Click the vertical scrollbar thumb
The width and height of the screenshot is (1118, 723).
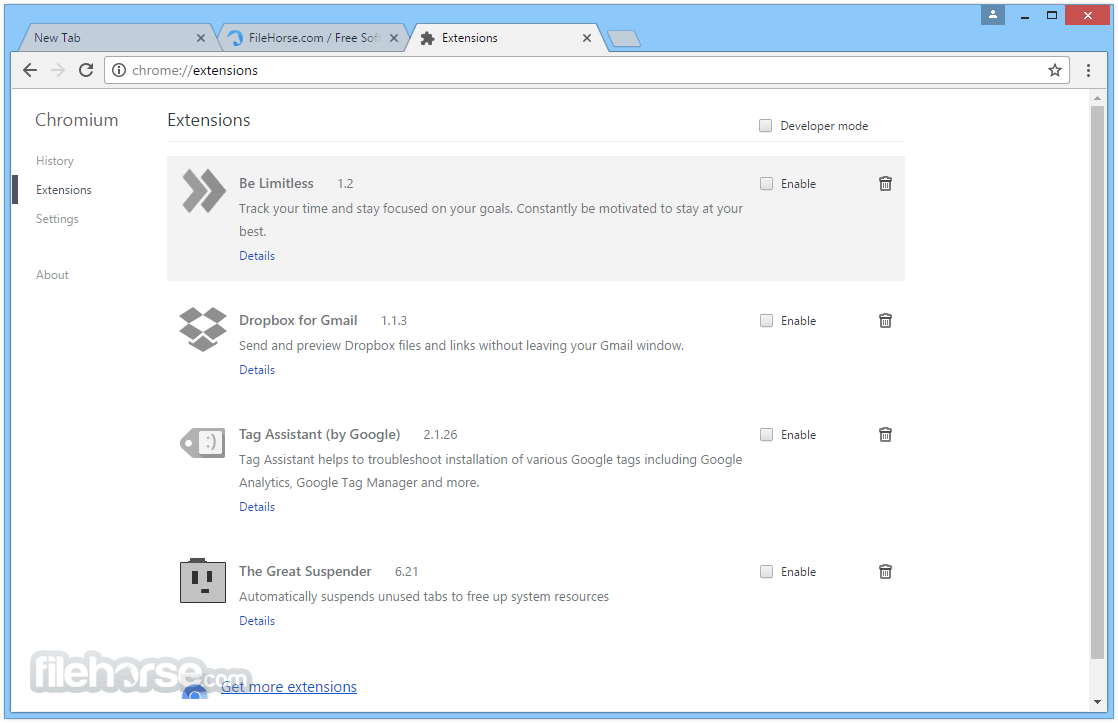coord(1097,382)
